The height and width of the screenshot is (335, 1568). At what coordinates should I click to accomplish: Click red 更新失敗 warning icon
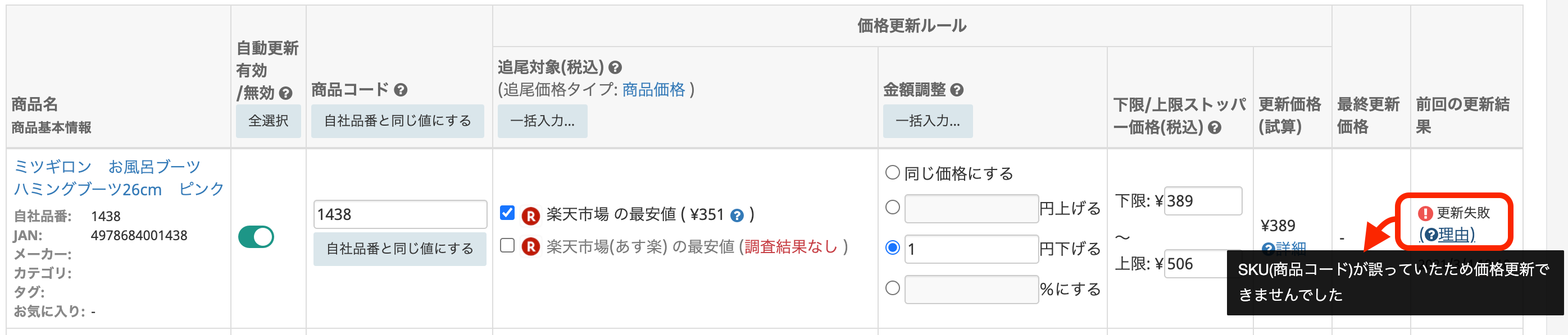[1425, 213]
